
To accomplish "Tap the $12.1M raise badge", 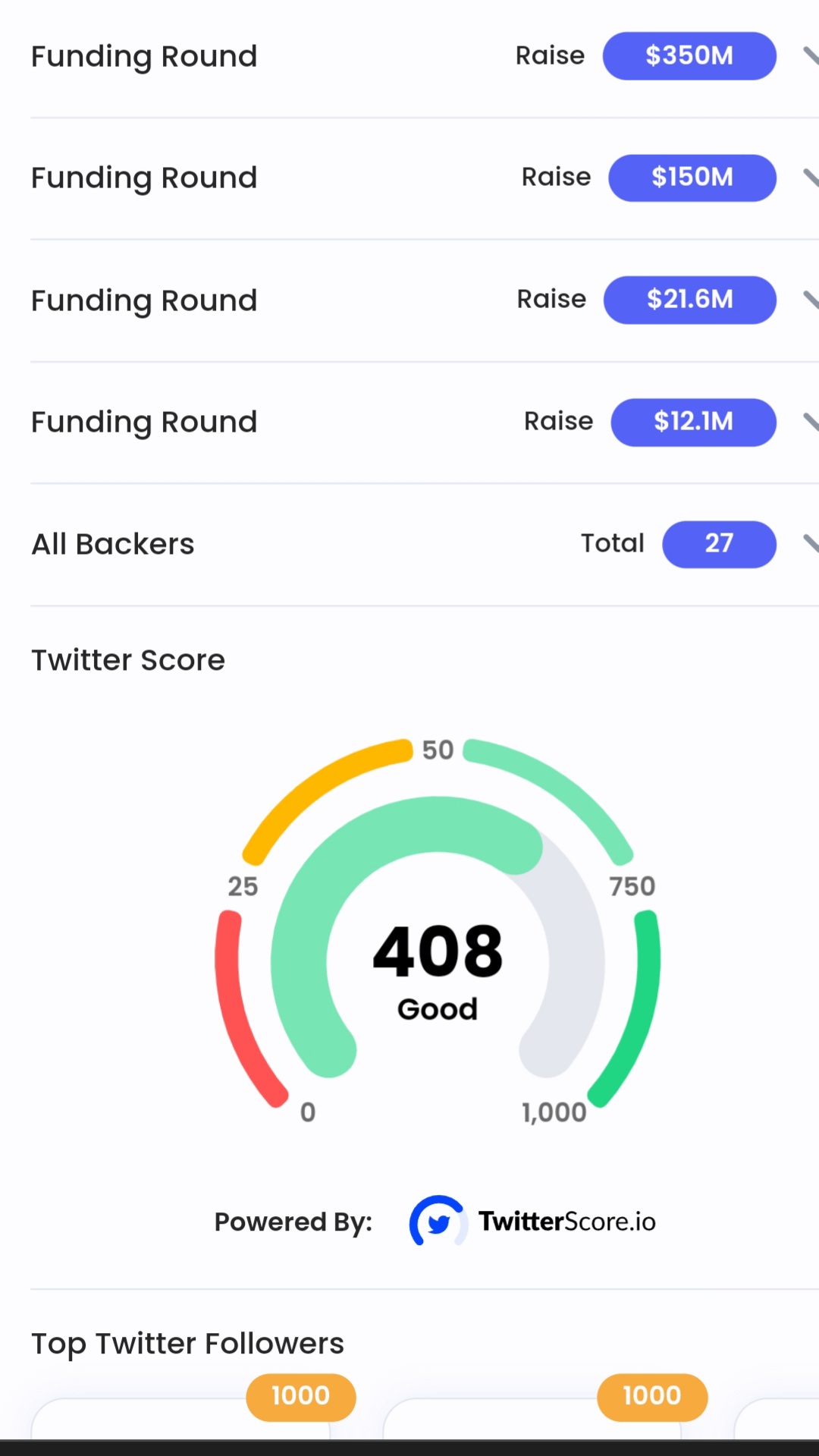I will coord(693,422).
